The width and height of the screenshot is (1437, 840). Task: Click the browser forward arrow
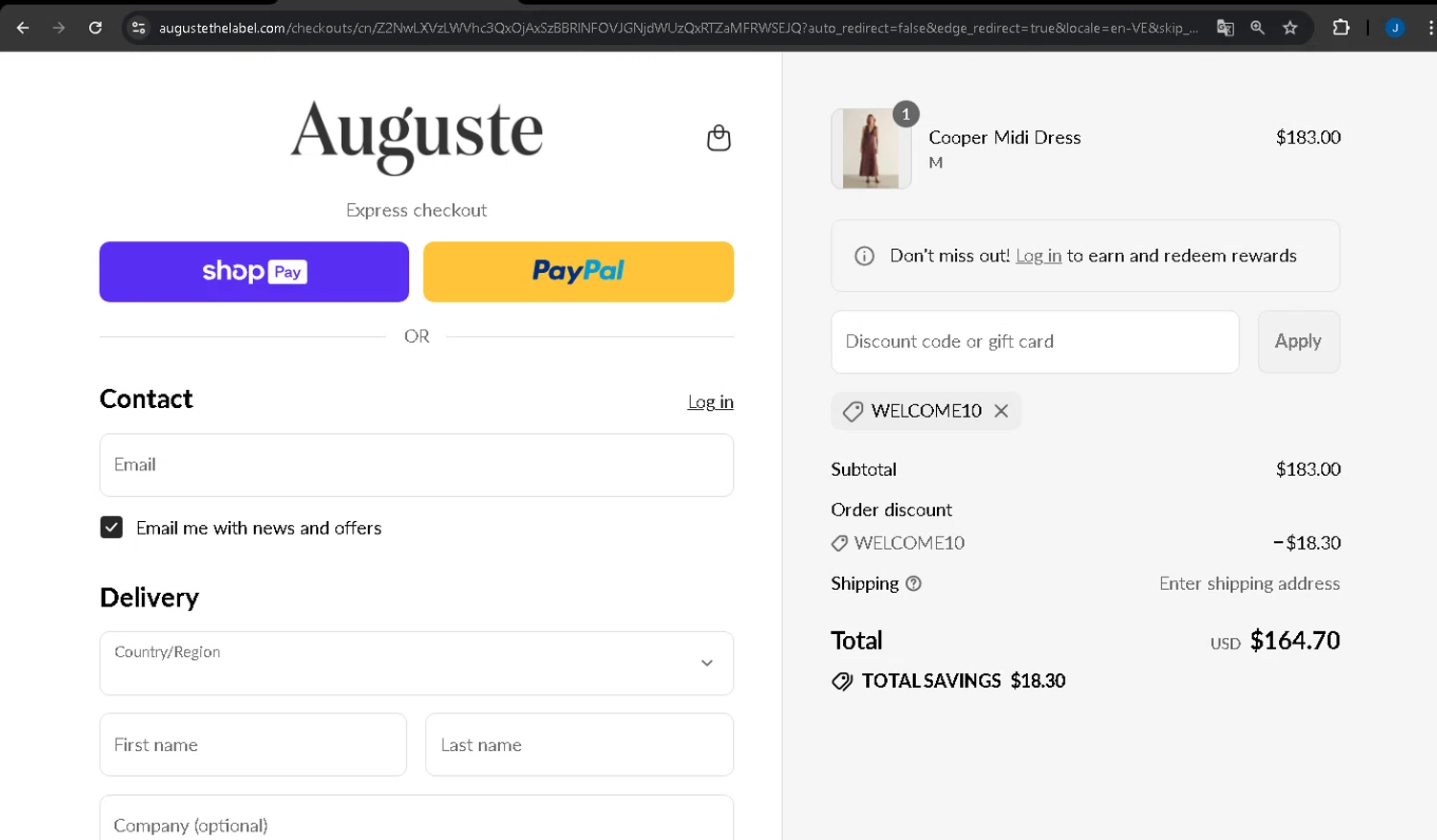coord(59,28)
